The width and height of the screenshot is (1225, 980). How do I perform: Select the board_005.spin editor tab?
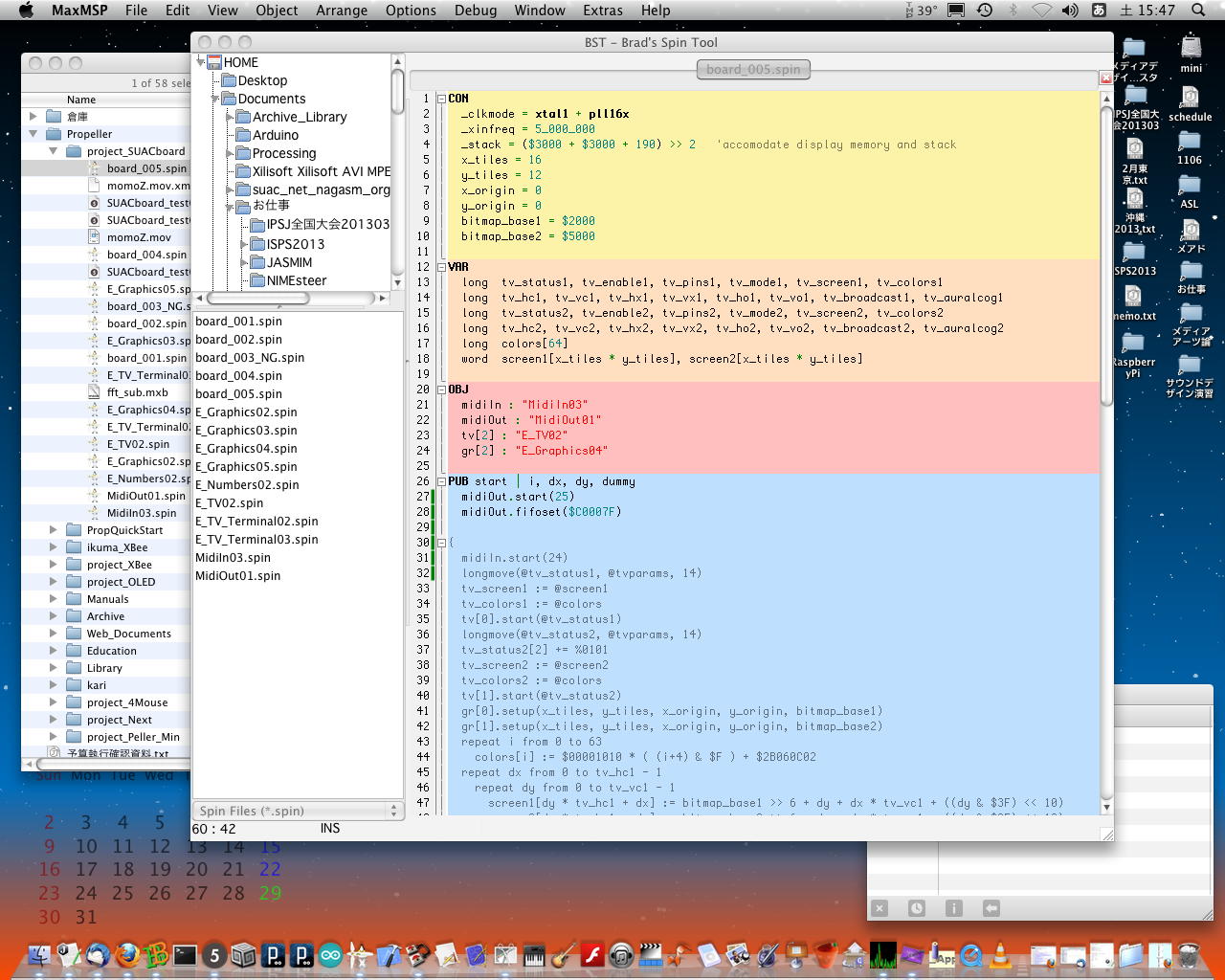[x=753, y=69]
